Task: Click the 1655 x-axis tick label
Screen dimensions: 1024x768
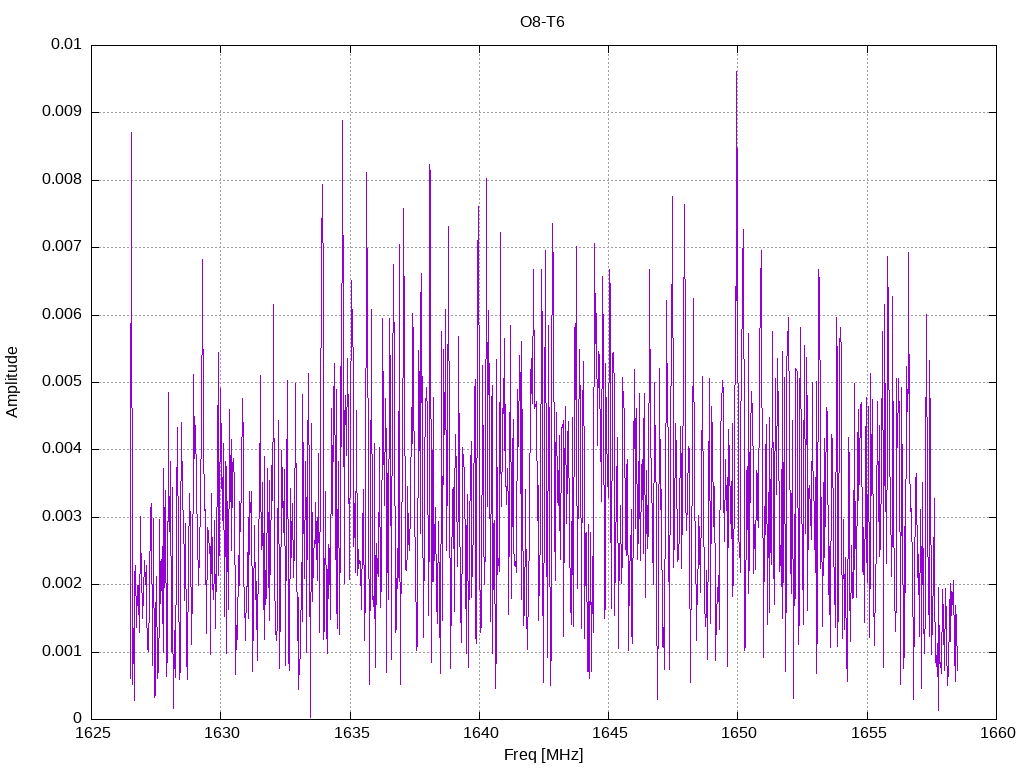Action: (x=868, y=733)
